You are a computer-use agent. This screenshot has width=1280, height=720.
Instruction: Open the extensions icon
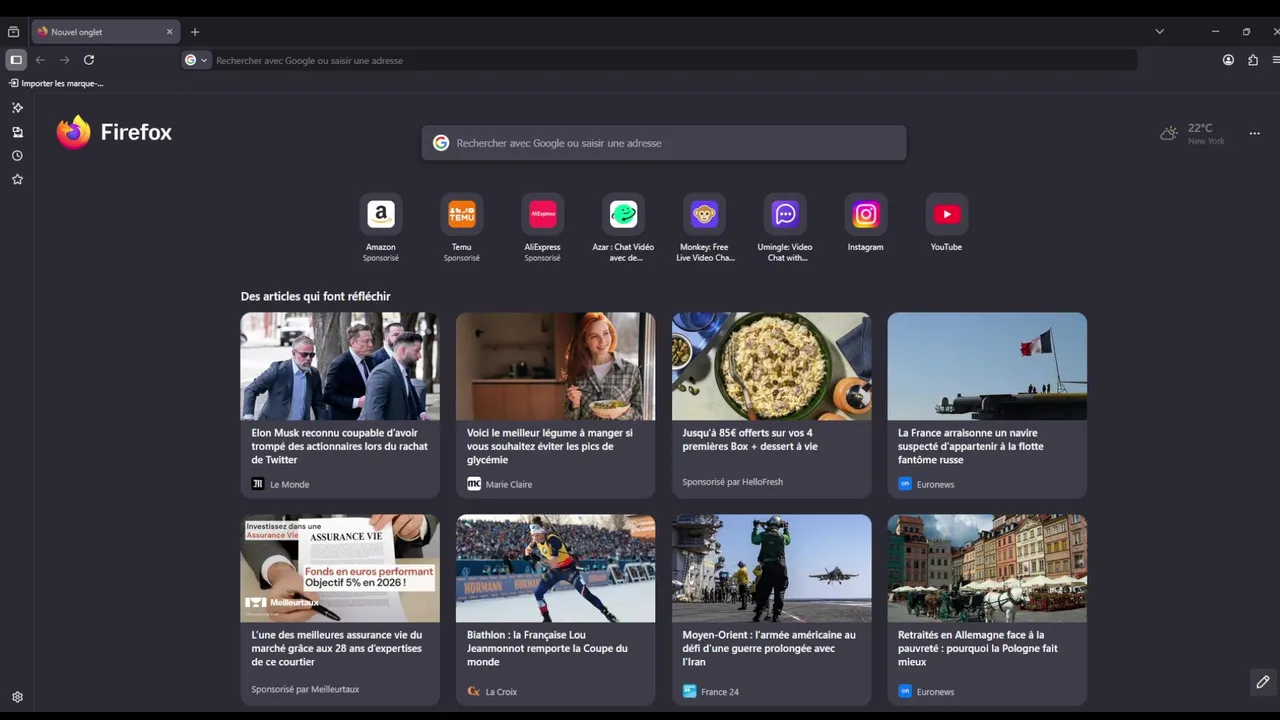1253,60
